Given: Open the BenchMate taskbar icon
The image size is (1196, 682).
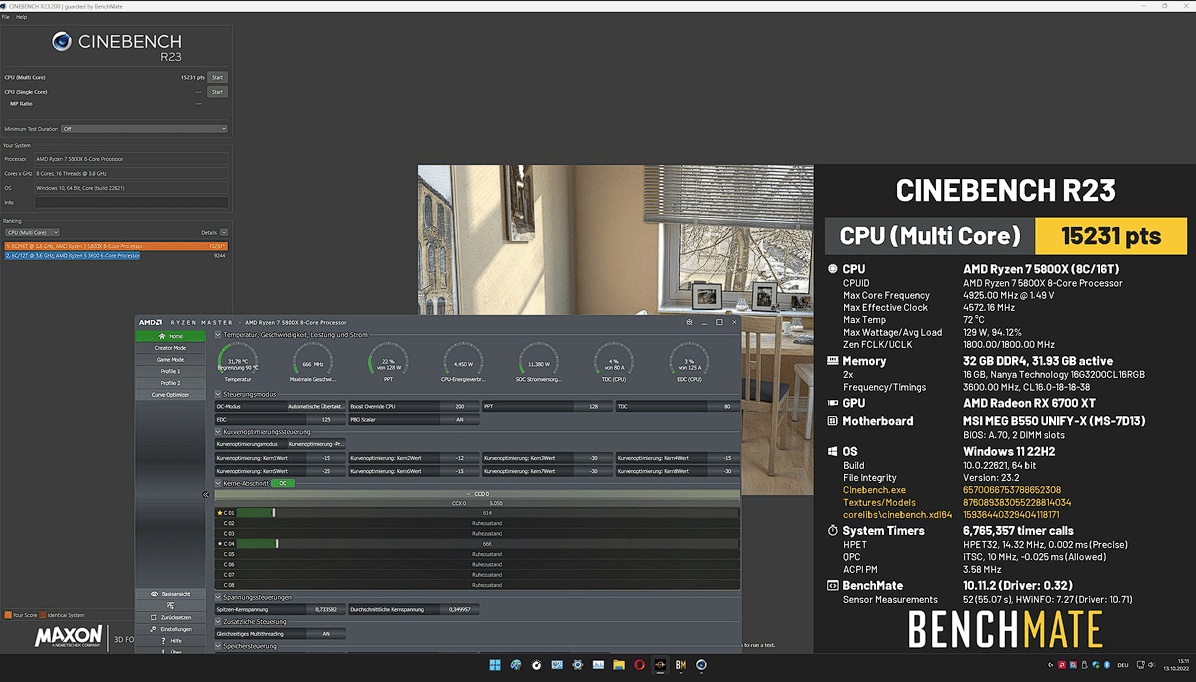Looking at the screenshot, I should click(x=680, y=665).
